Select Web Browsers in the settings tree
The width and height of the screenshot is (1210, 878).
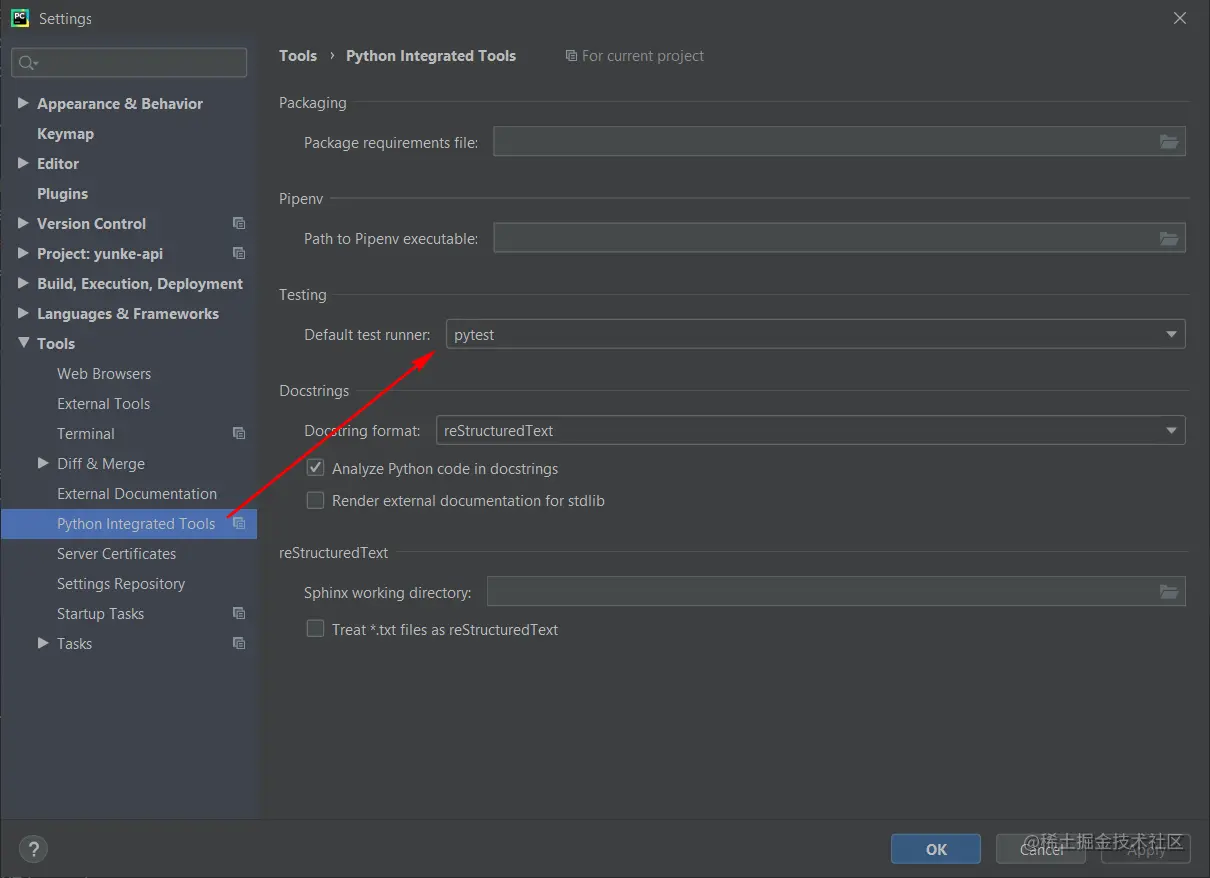coord(104,374)
